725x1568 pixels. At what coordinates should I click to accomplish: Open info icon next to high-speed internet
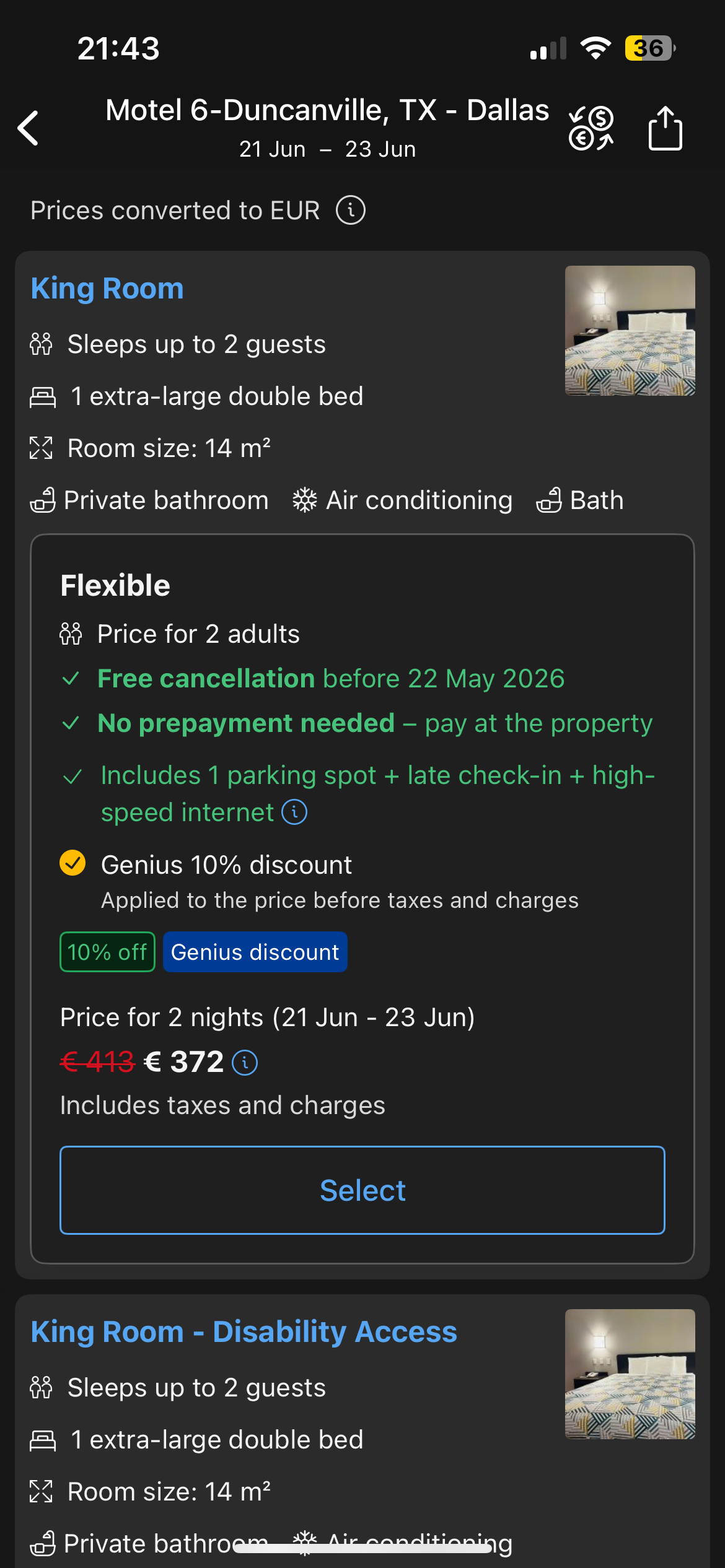point(294,812)
